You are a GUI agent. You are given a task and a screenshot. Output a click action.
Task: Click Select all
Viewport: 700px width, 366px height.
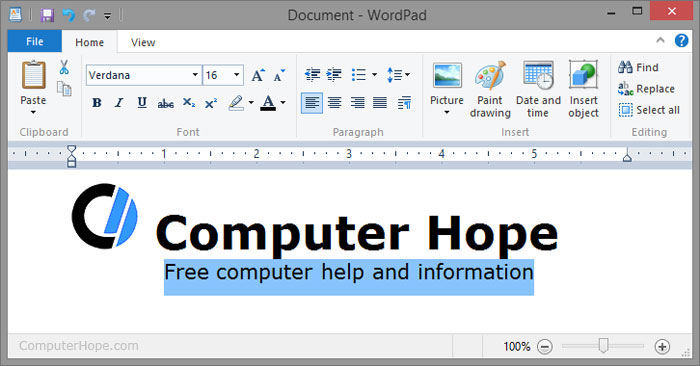649,110
